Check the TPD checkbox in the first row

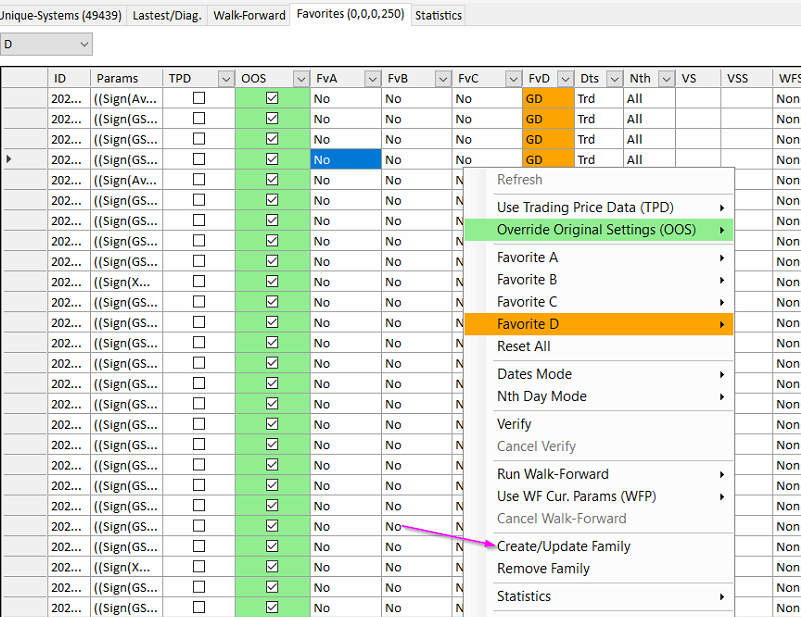tap(199, 98)
